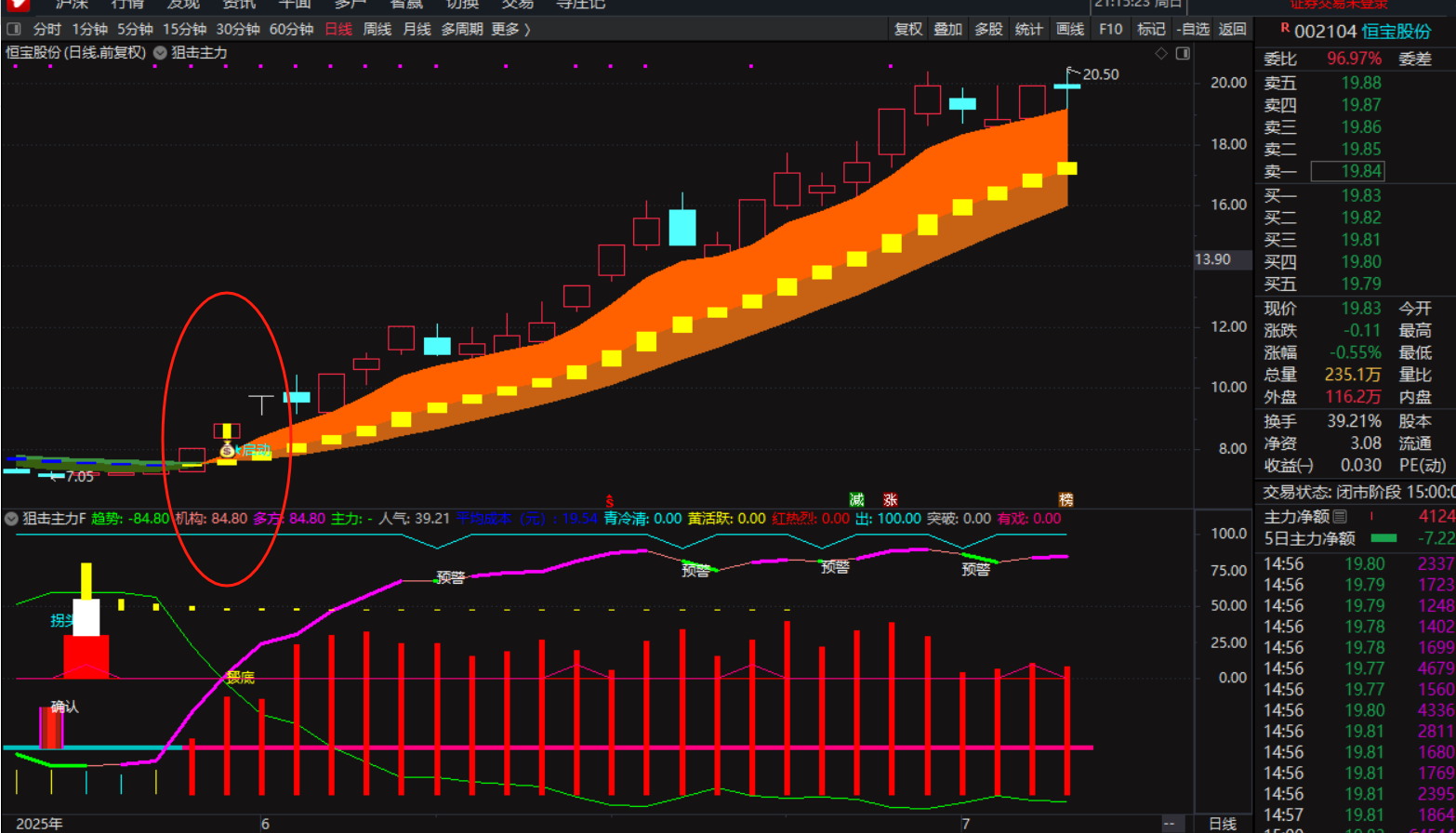Expand the 狙击主力F sub-indicator dropdown
The image size is (1456, 833).
coord(12,519)
